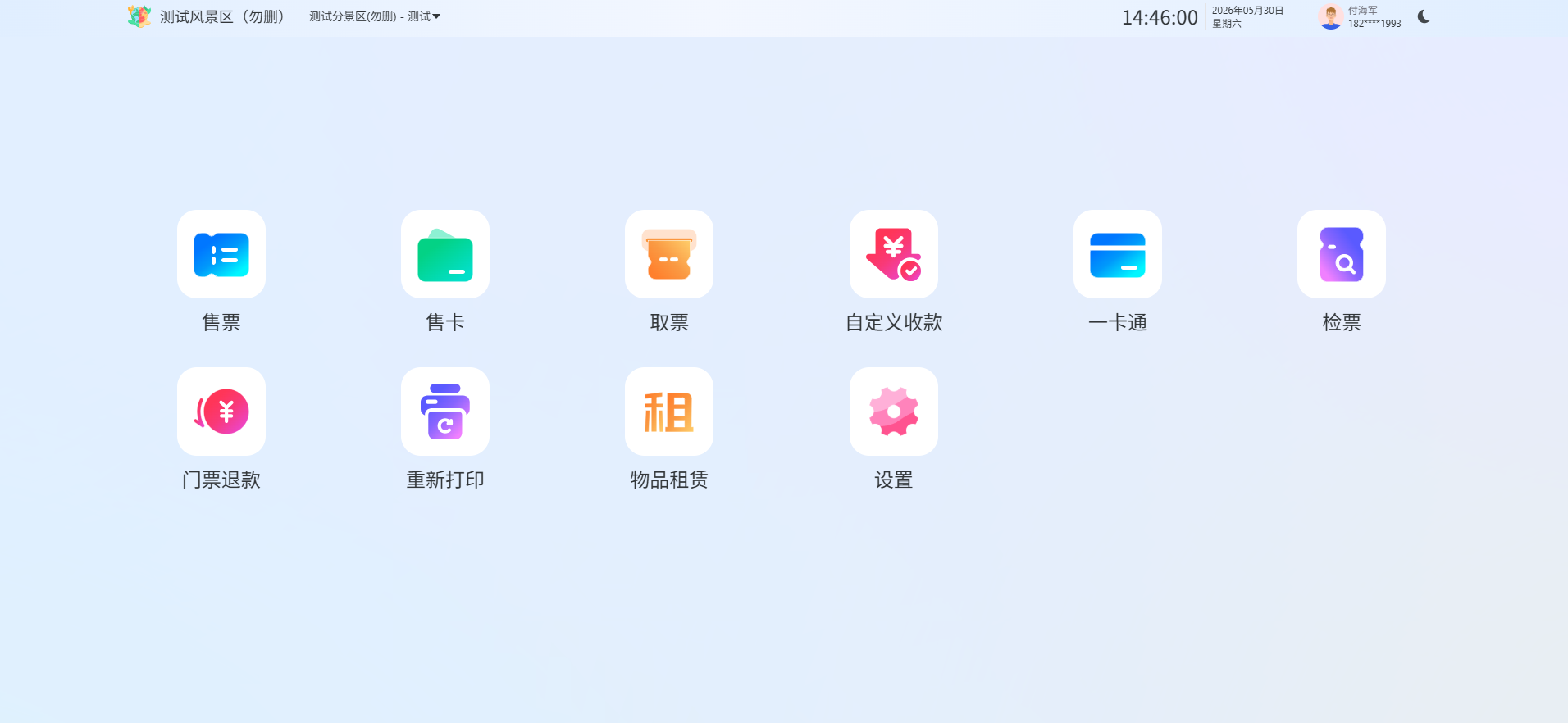1568x723 pixels.
Task: Click the 售卡 label text
Action: (445, 322)
